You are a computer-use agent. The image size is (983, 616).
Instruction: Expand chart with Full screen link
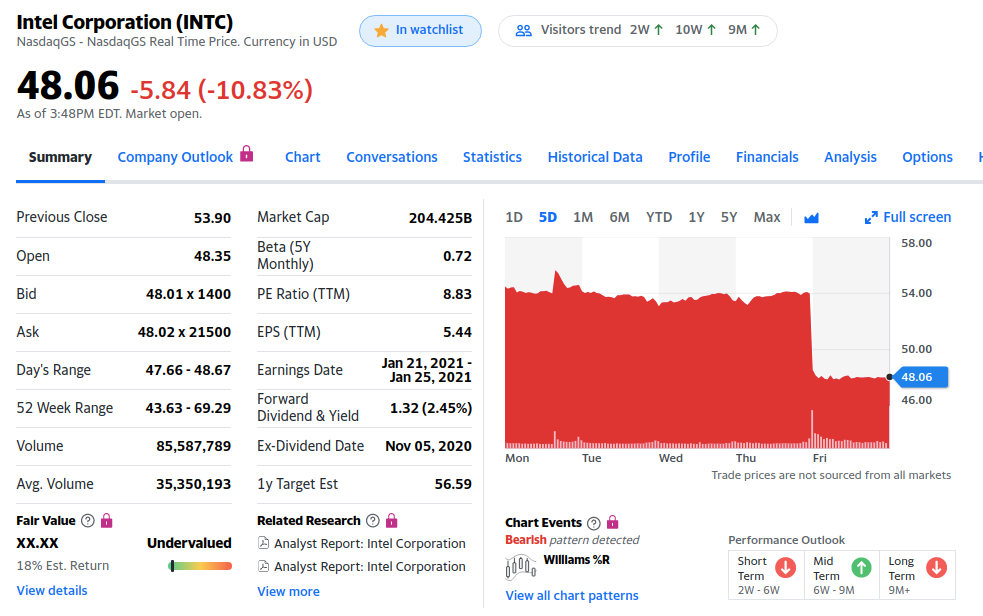[x=908, y=218]
